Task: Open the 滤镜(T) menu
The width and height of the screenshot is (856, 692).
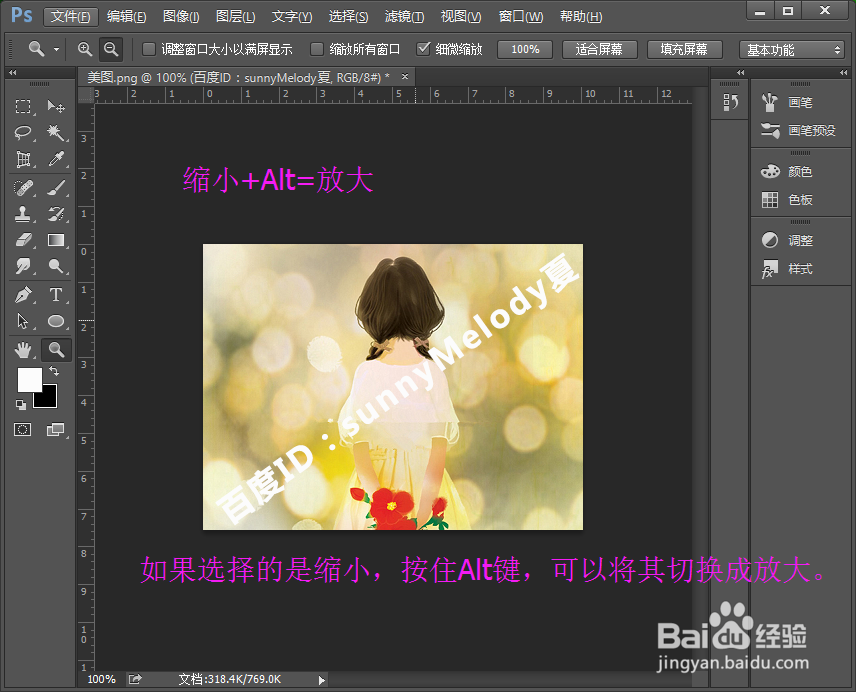Action: click(404, 17)
